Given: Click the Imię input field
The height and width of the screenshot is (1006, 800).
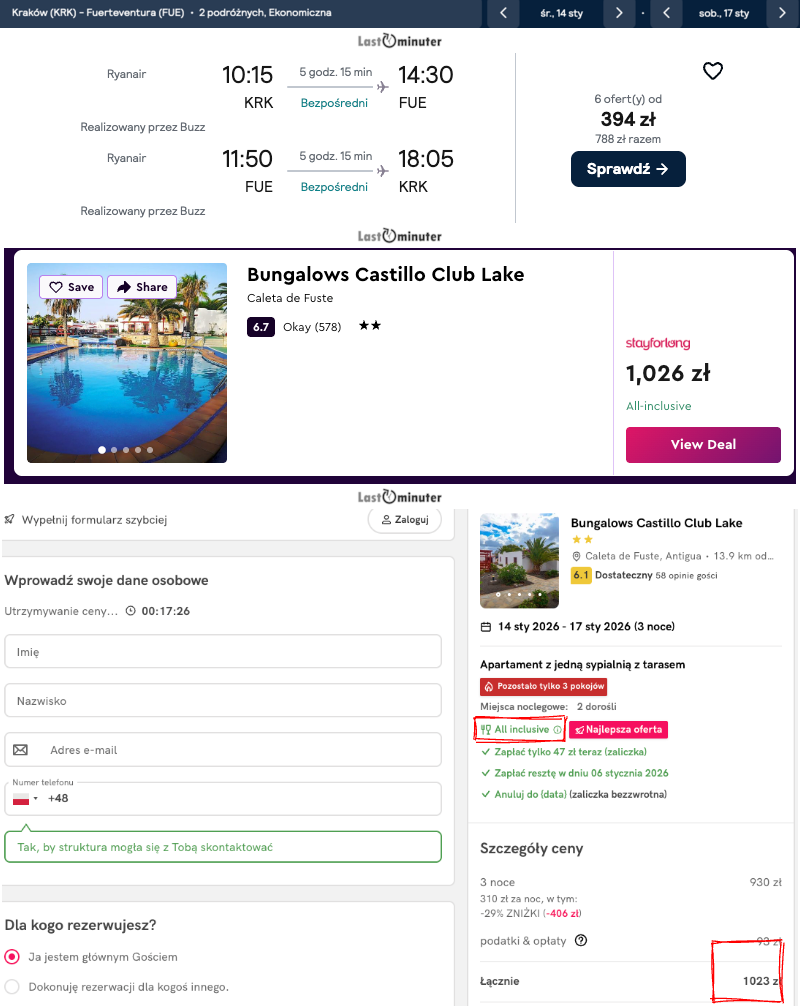Looking at the screenshot, I should coord(223,652).
